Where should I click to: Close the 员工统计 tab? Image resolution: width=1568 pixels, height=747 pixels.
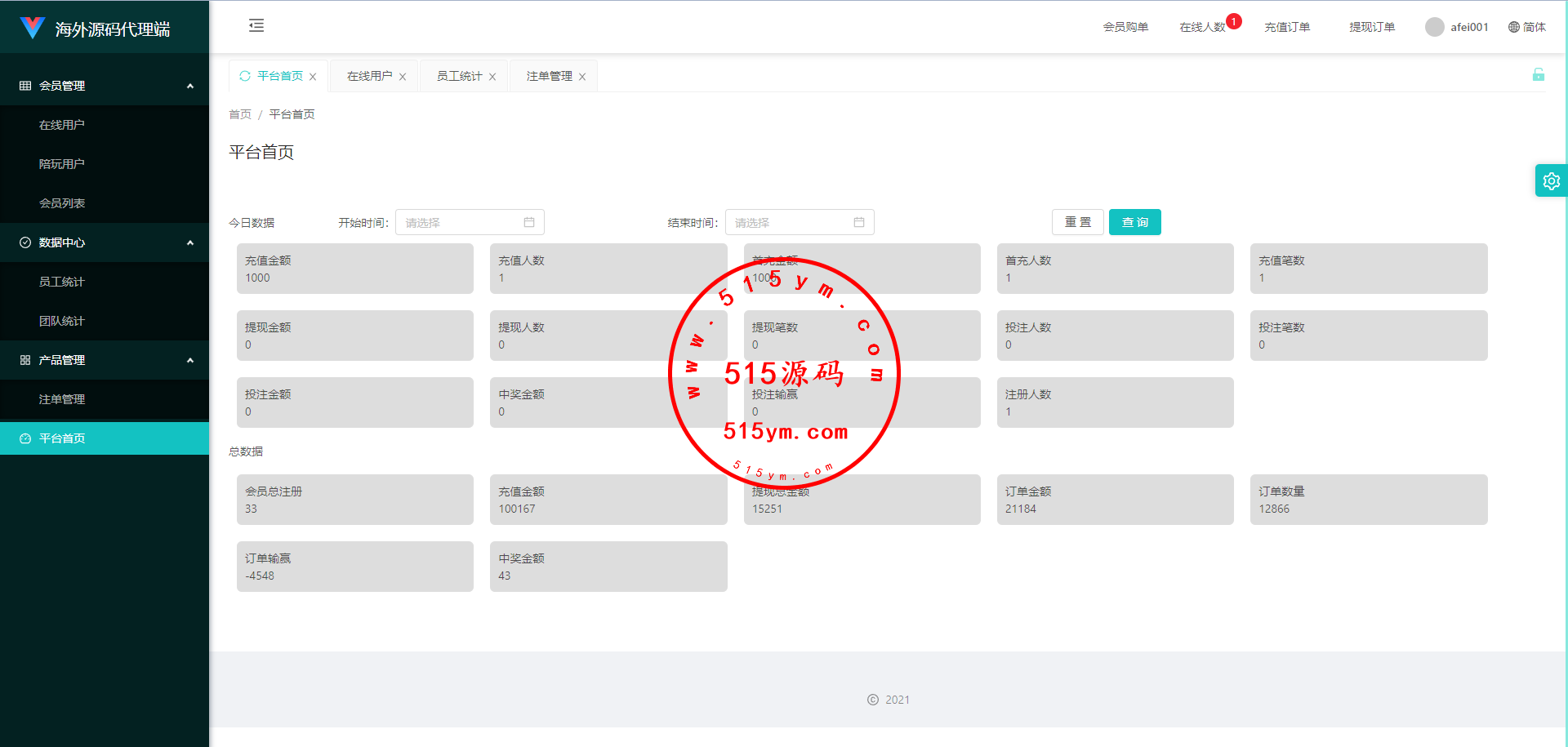(x=492, y=77)
